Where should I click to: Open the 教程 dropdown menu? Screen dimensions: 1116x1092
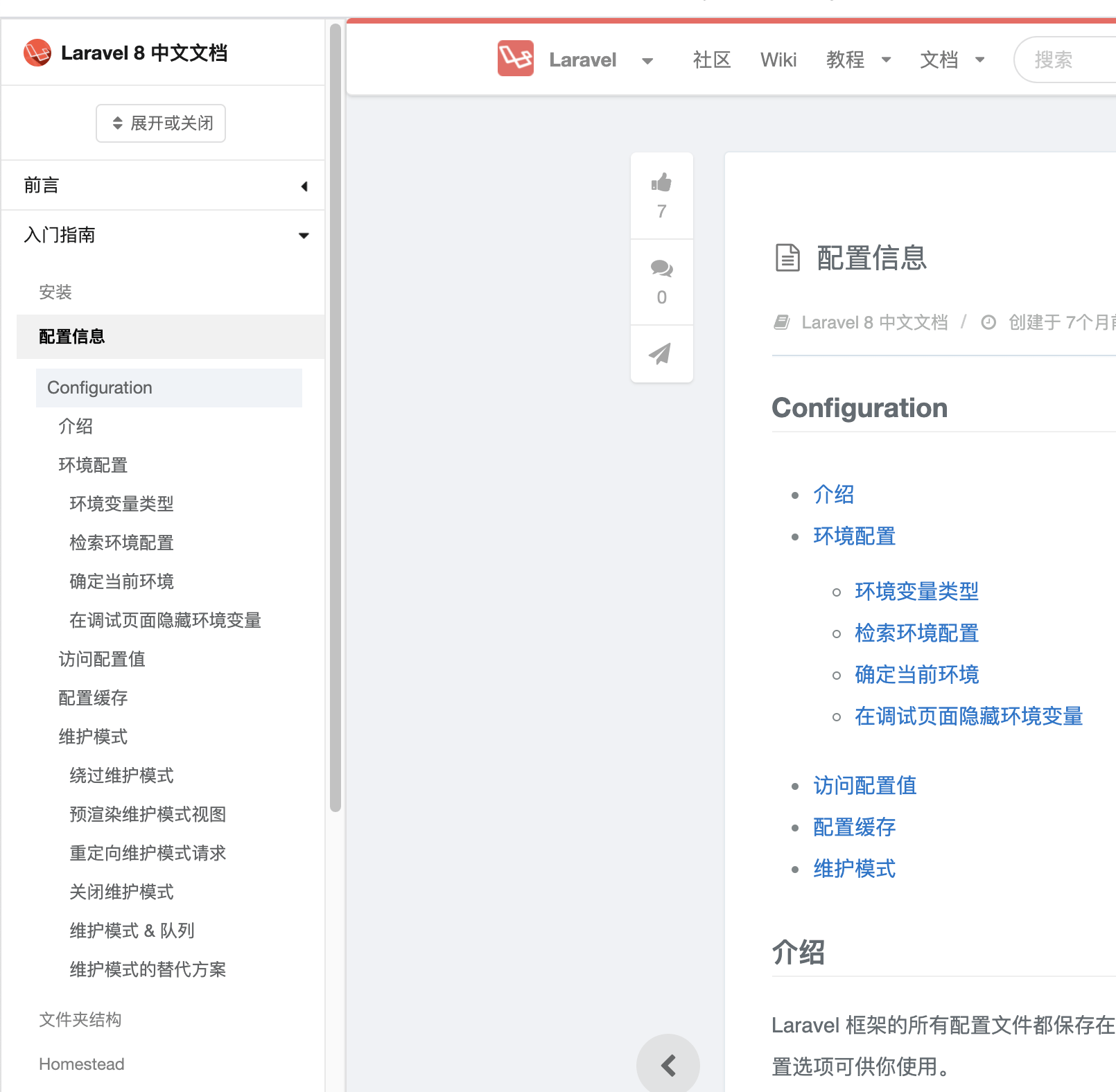[x=859, y=60]
